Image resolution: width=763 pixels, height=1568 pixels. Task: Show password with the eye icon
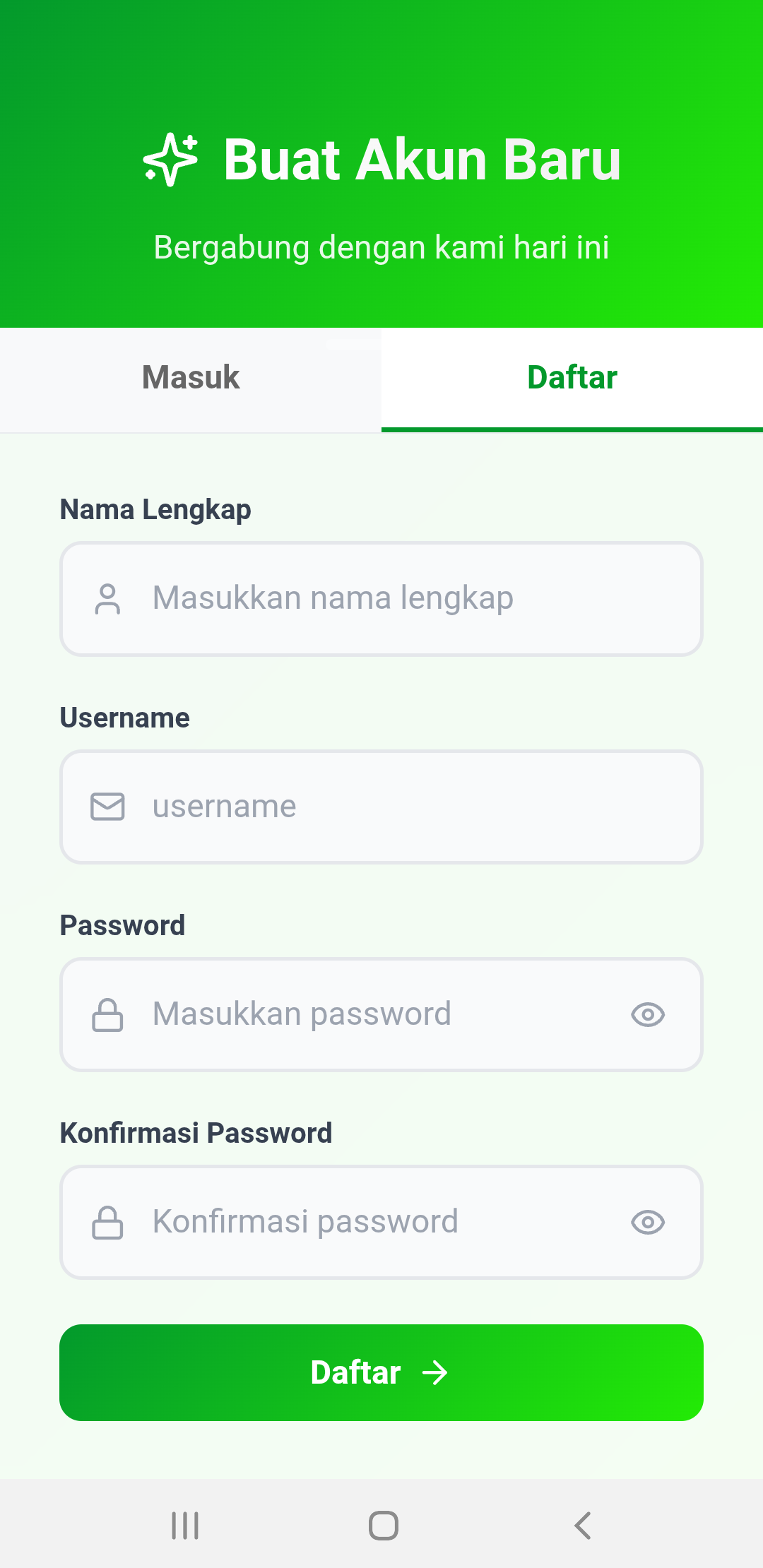[648, 1014]
